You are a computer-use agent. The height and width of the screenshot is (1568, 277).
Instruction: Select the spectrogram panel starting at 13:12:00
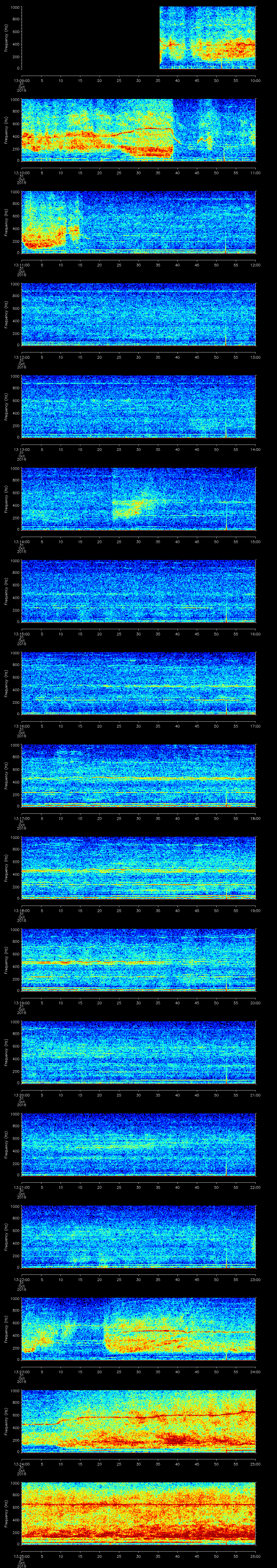(x=139, y=315)
